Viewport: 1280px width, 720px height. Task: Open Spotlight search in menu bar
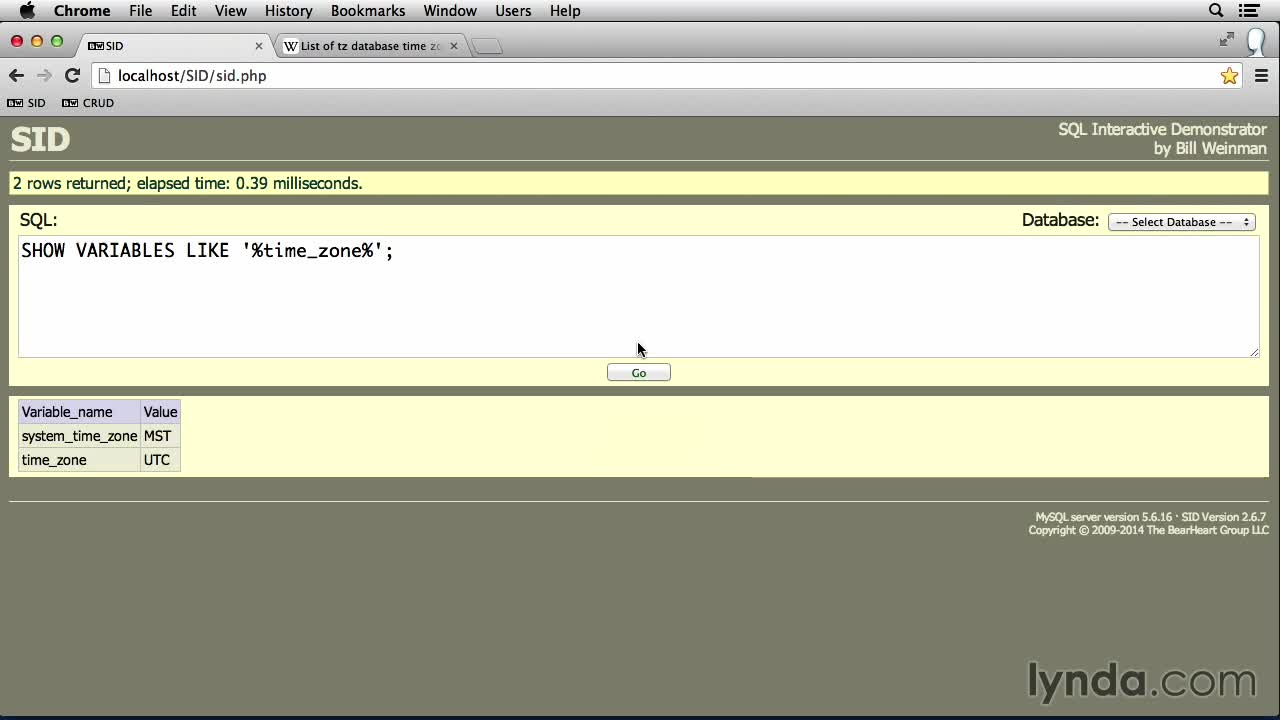coord(1216,11)
